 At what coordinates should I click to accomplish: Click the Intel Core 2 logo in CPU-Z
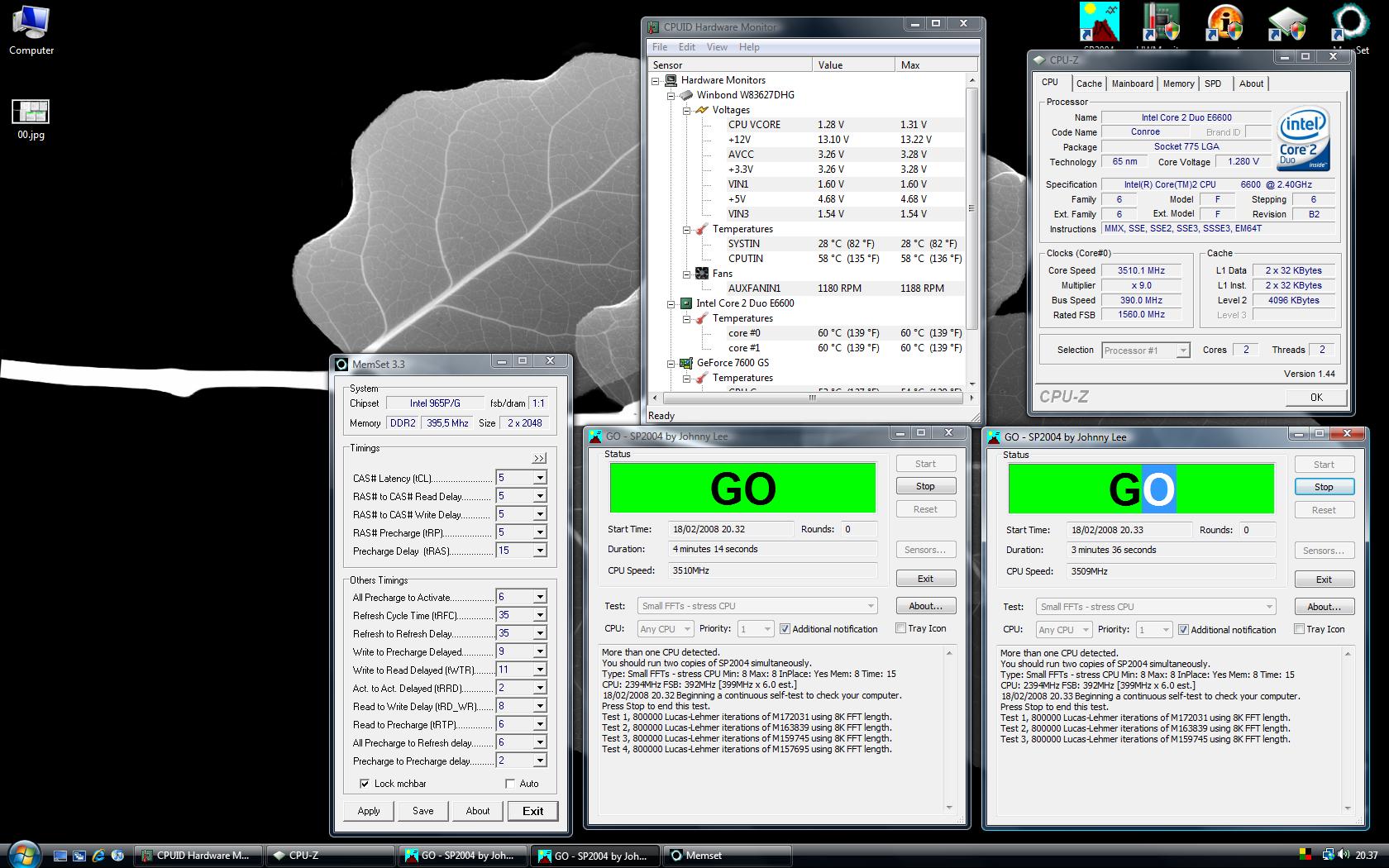1303,139
